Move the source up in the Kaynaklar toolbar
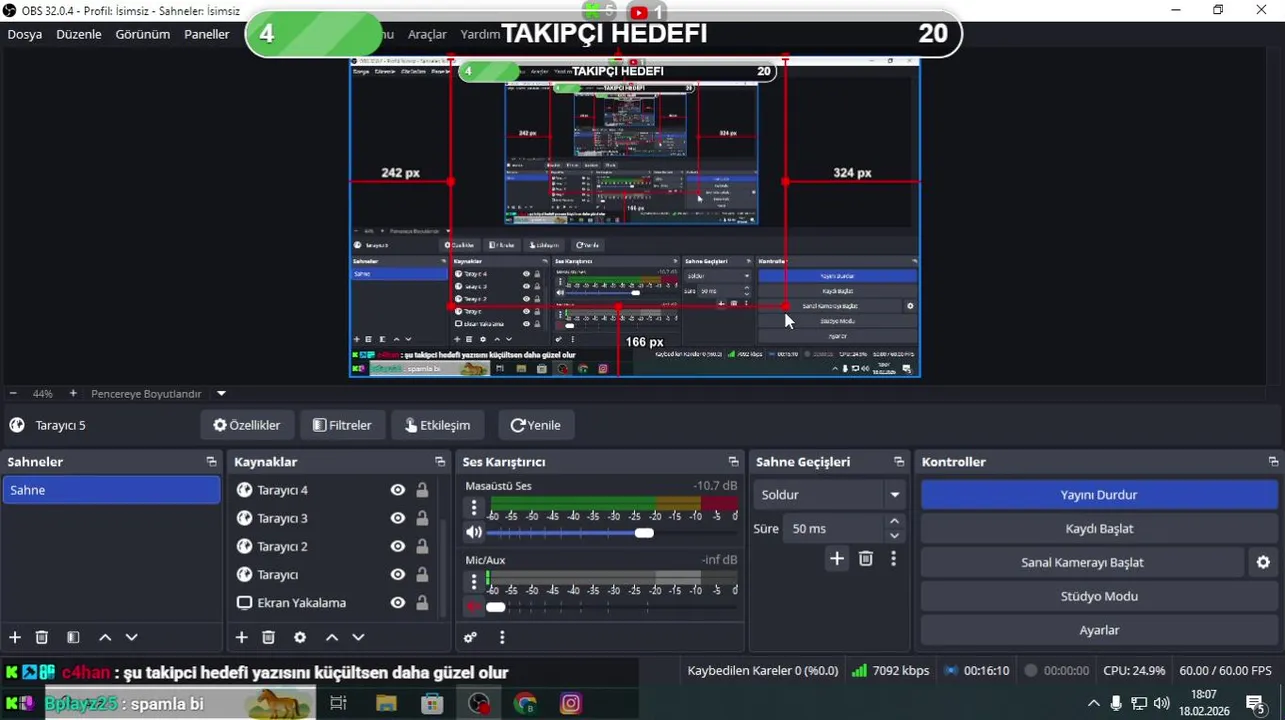This screenshot has height=720, width=1285. (332, 637)
